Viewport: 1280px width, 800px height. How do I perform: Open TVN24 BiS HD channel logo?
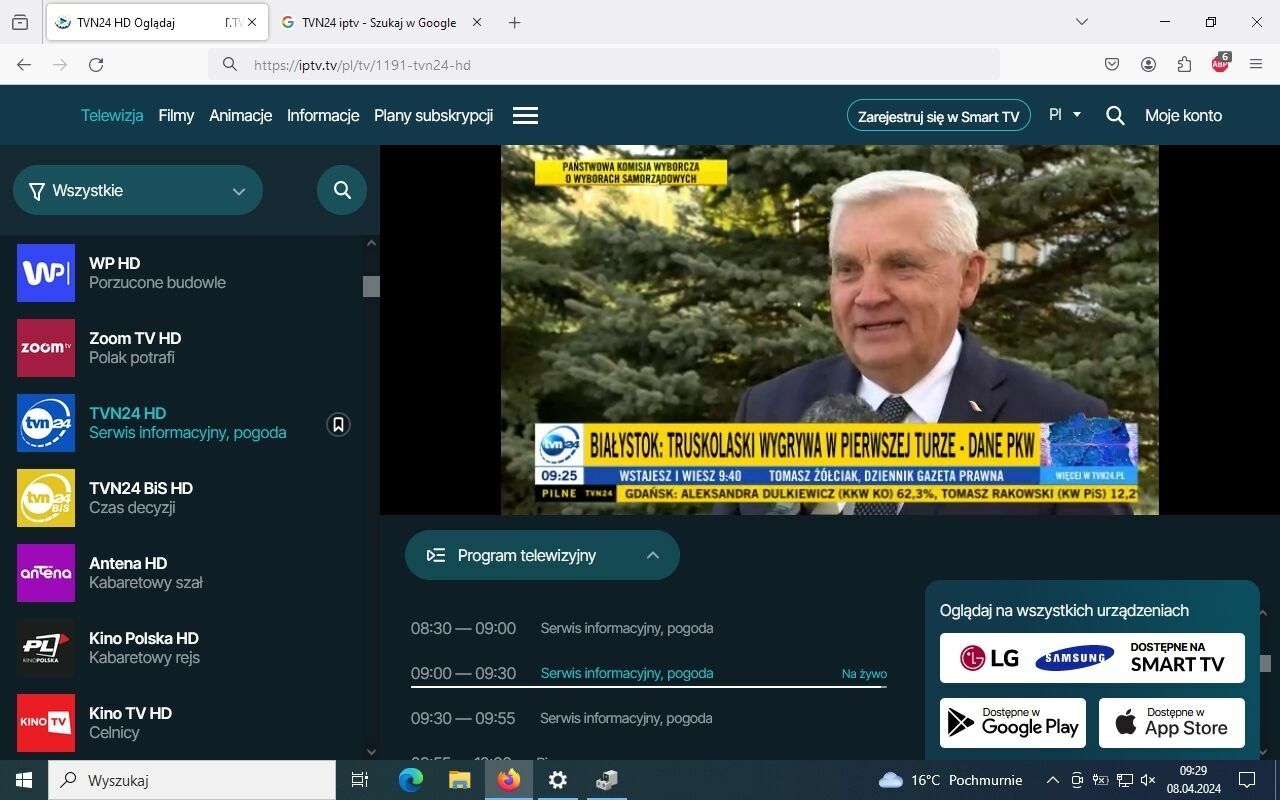46,498
